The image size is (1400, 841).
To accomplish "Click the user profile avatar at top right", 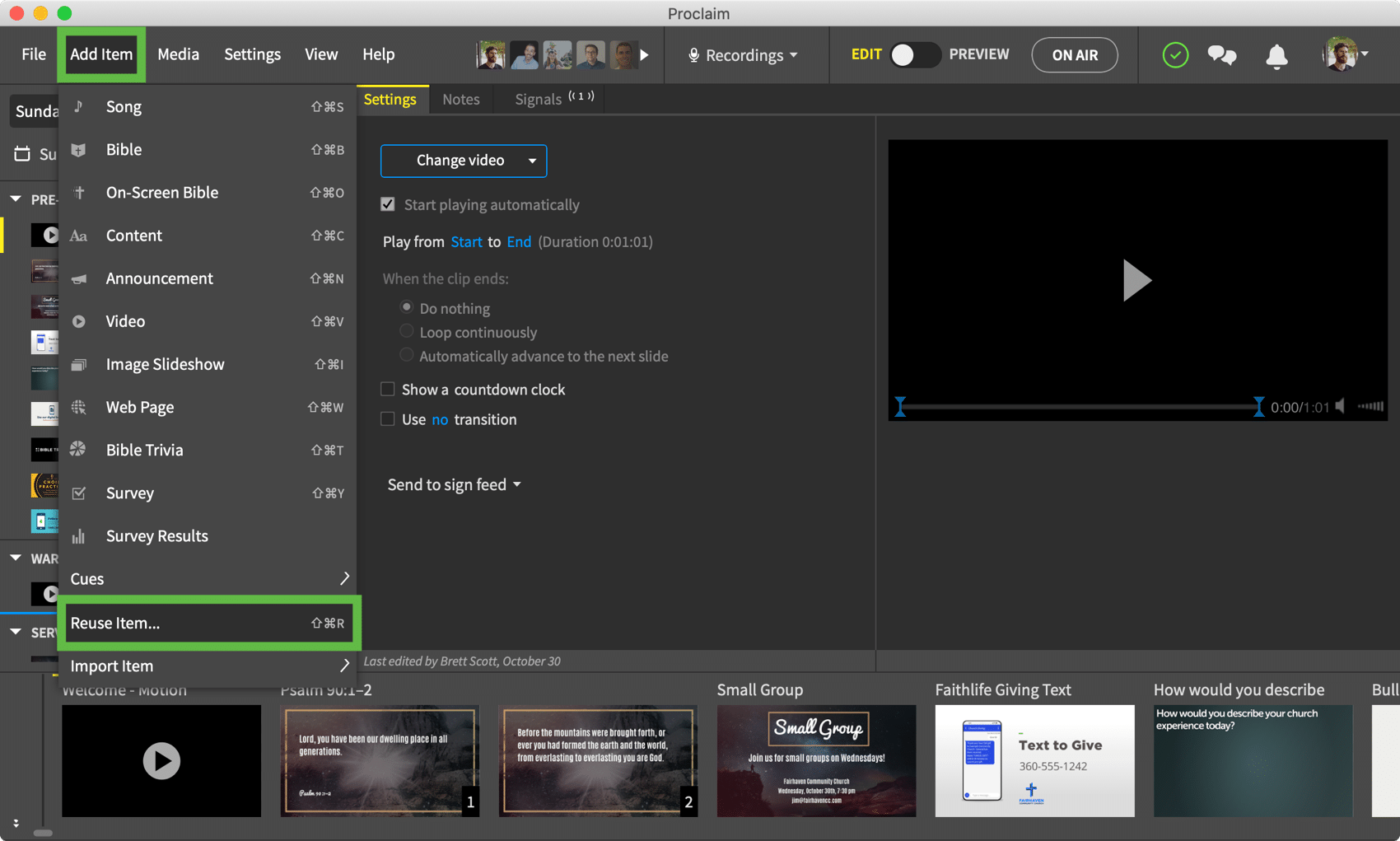I will (1340, 54).
